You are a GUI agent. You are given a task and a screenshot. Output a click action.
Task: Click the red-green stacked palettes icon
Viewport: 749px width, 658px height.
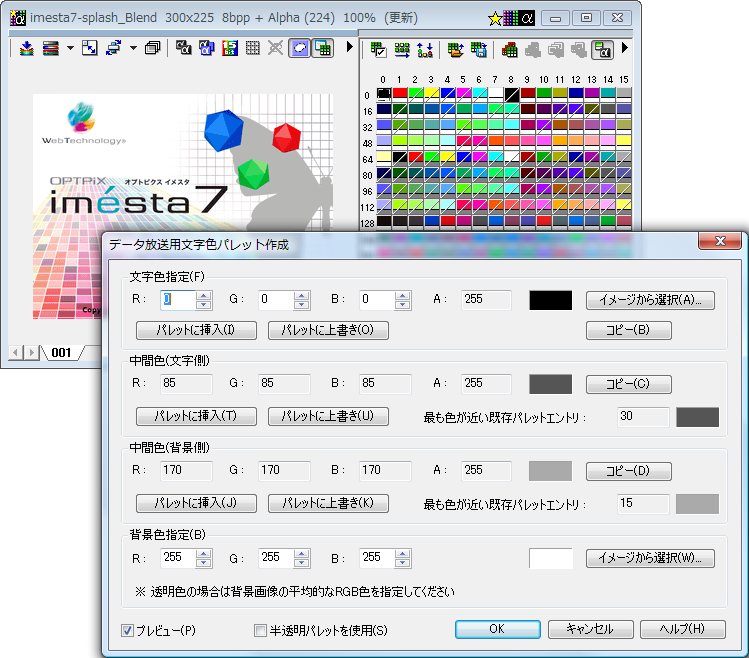[x=509, y=50]
